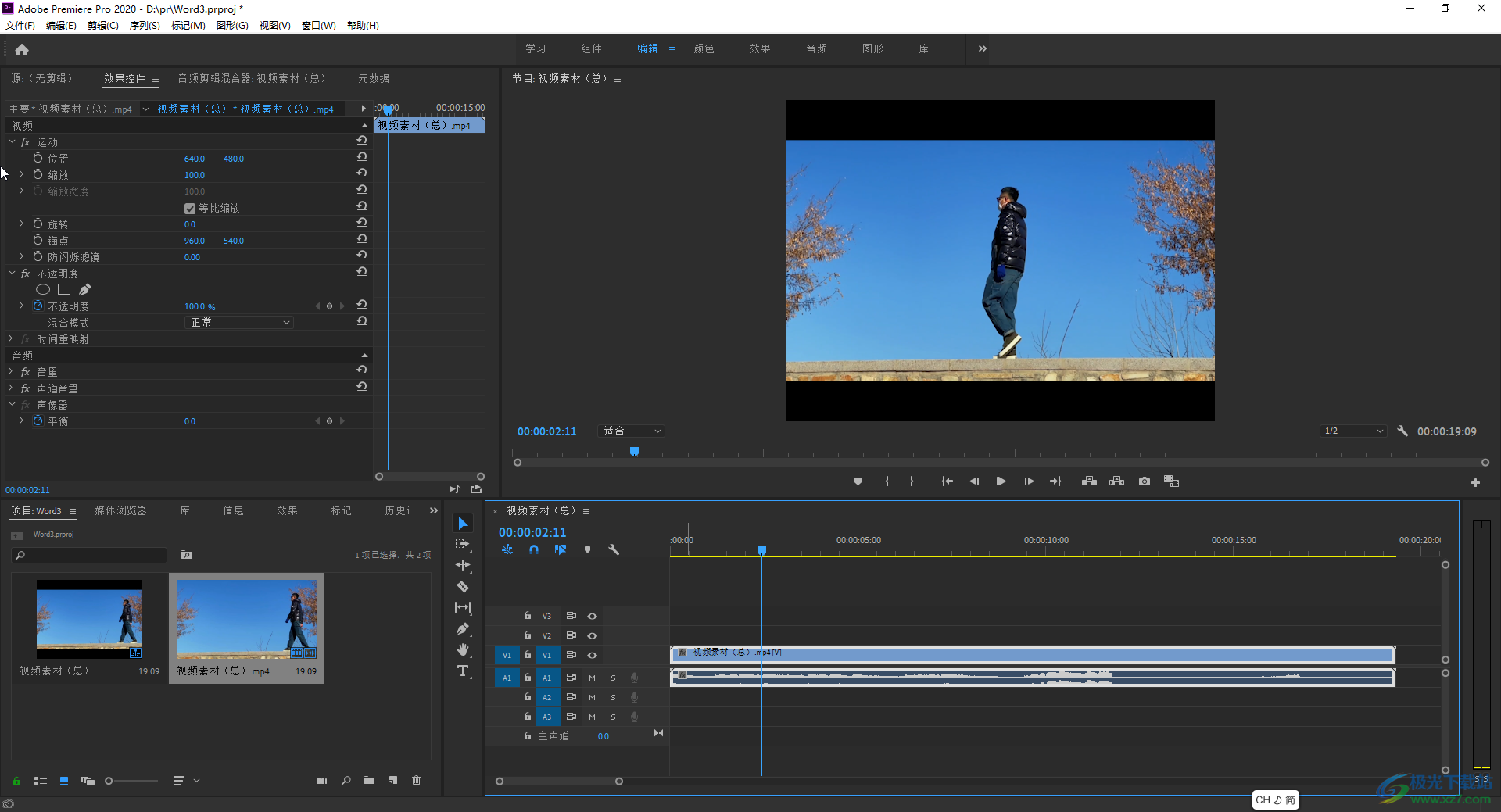Select the Track Select Forward tool
Viewport: 1501px width, 812px height.
point(463,544)
